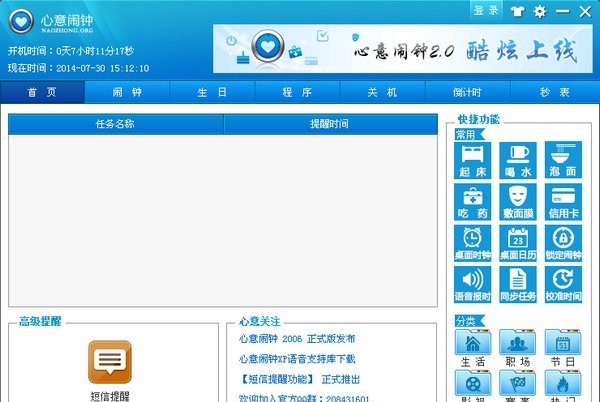
Task: Click the 同步任务 sync tasks icon
Action: (x=518, y=285)
